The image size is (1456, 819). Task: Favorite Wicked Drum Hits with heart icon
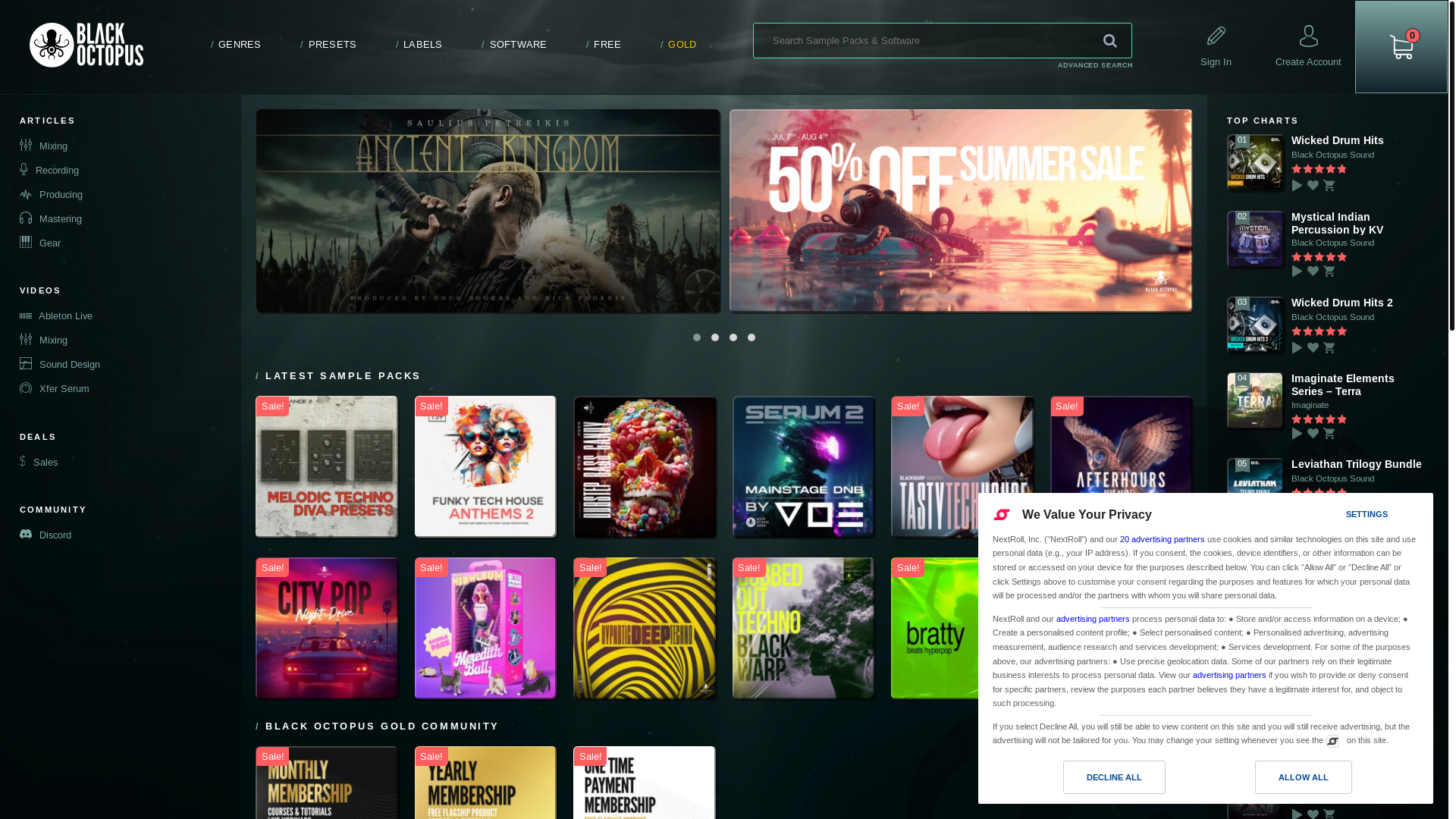coord(1313,186)
